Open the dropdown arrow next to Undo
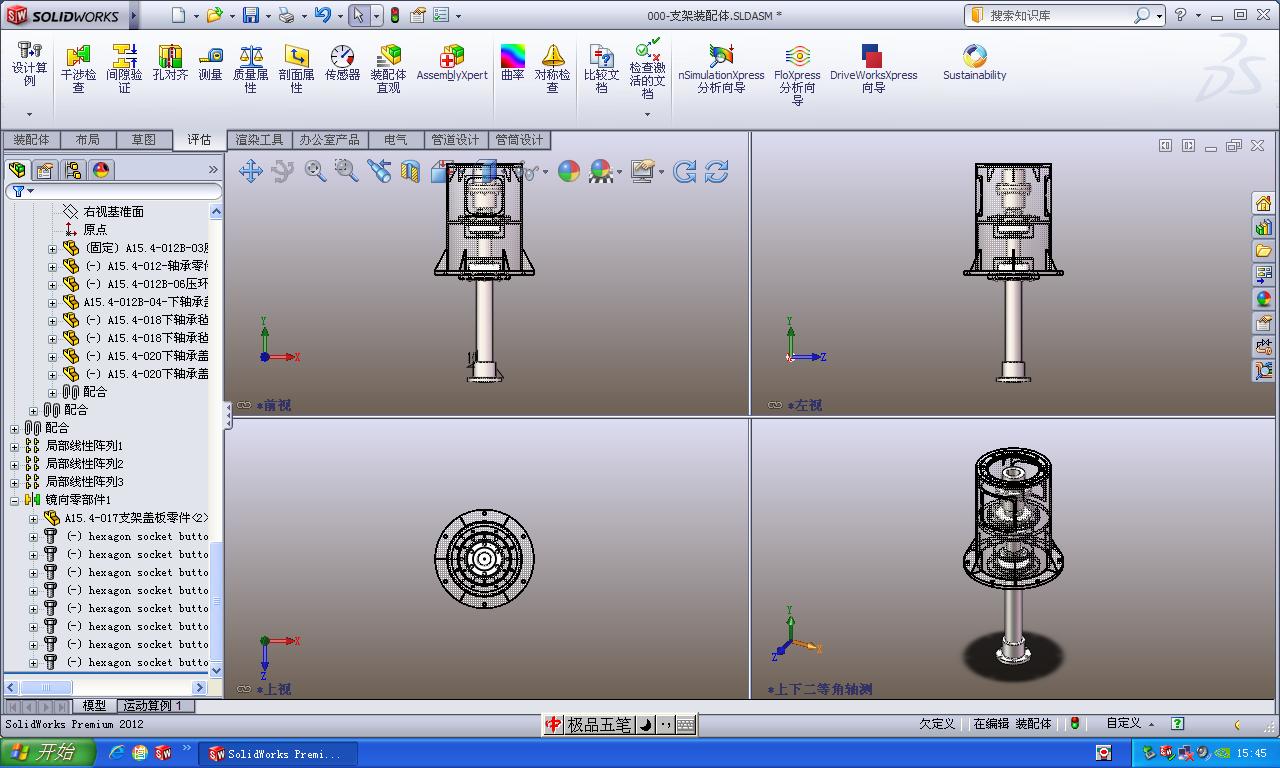The height and width of the screenshot is (768, 1280). point(340,16)
